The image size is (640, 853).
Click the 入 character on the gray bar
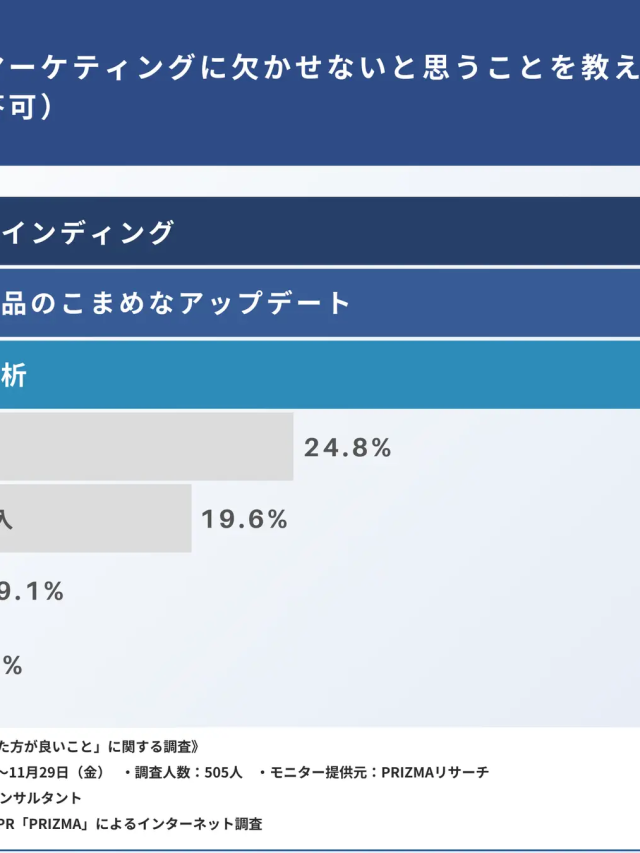coord(6,519)
